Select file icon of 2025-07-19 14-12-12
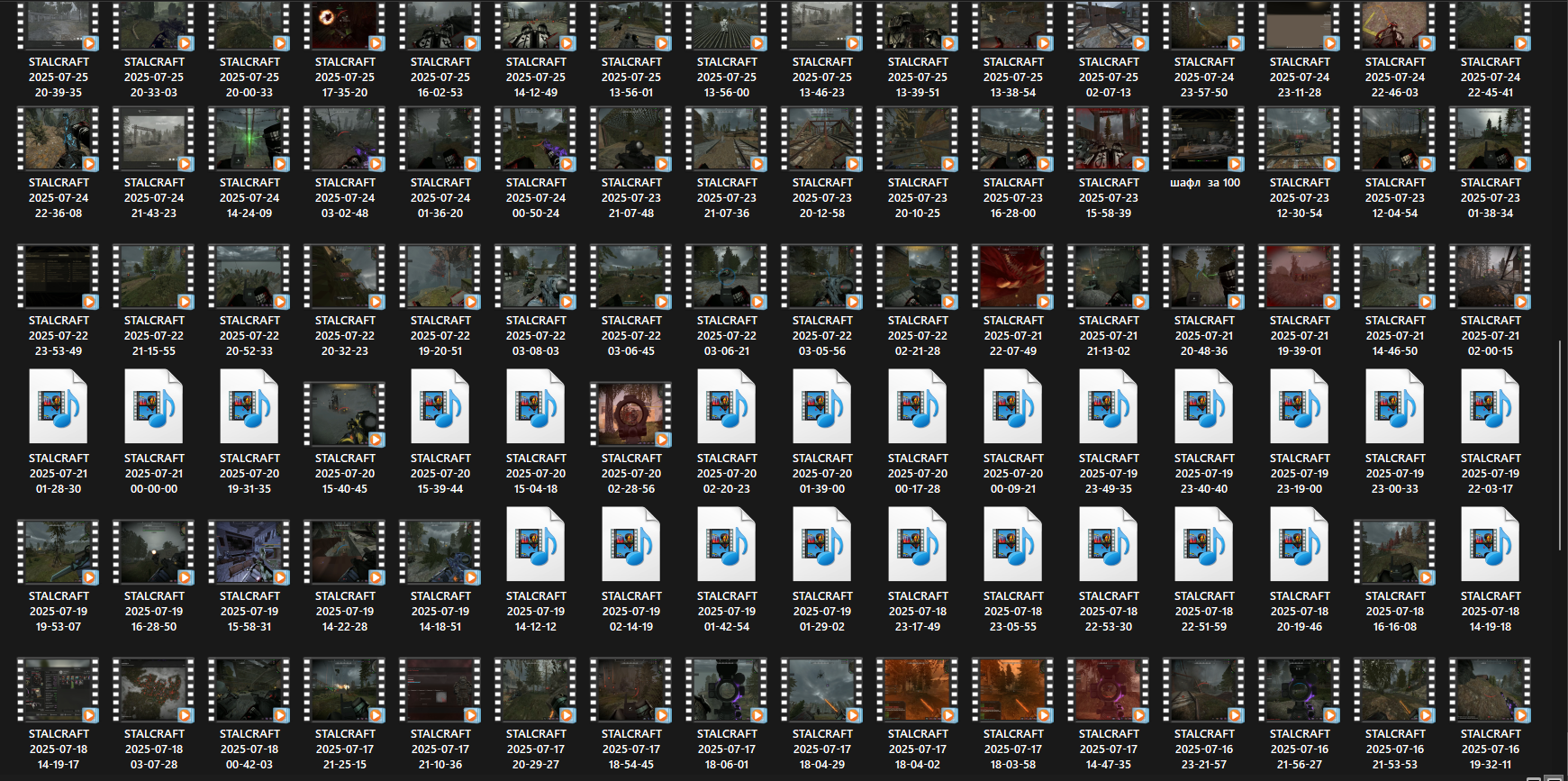1568x781 pixels. pos(536,545)
